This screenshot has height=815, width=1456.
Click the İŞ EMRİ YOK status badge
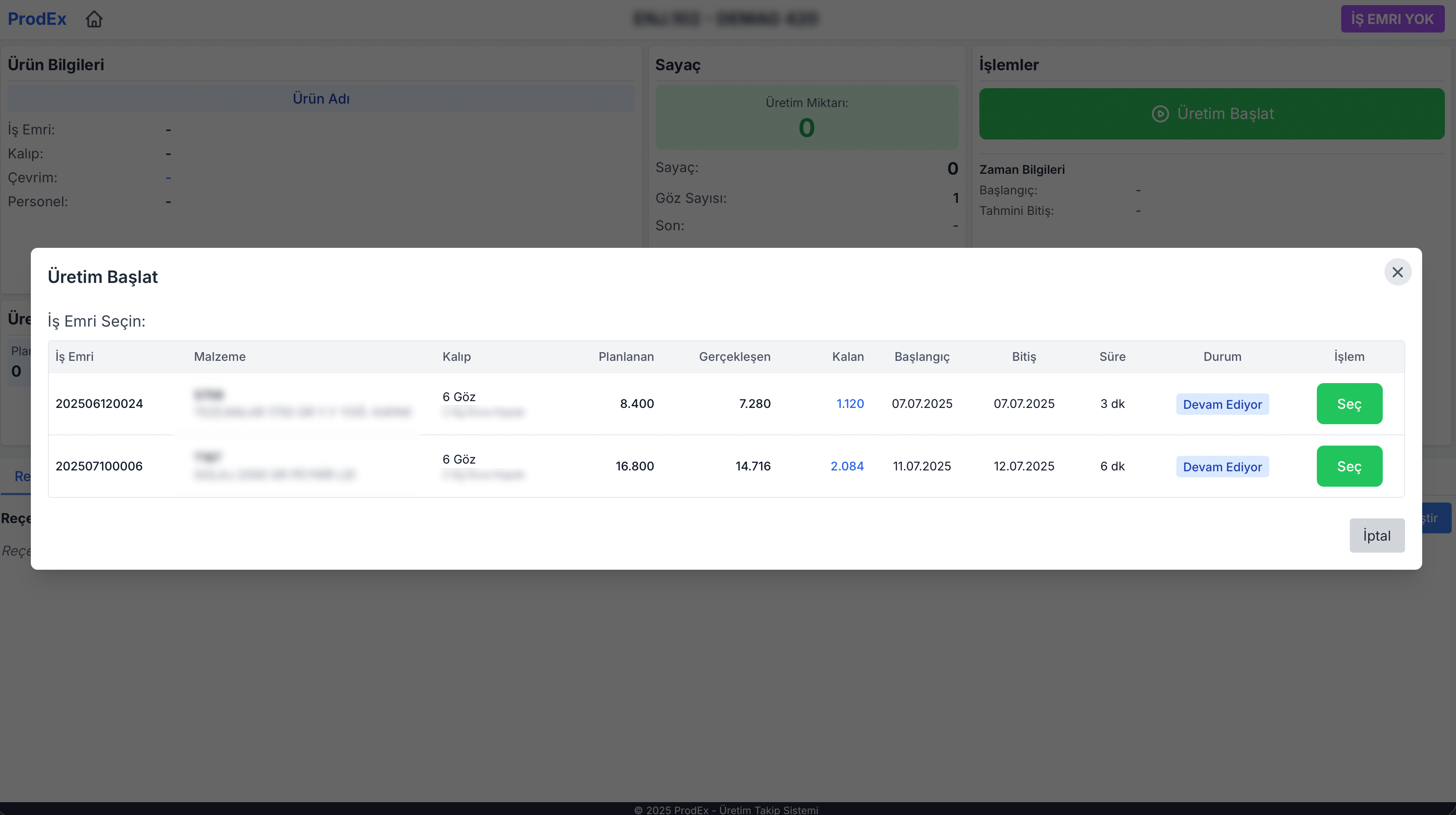point(1392,19)
